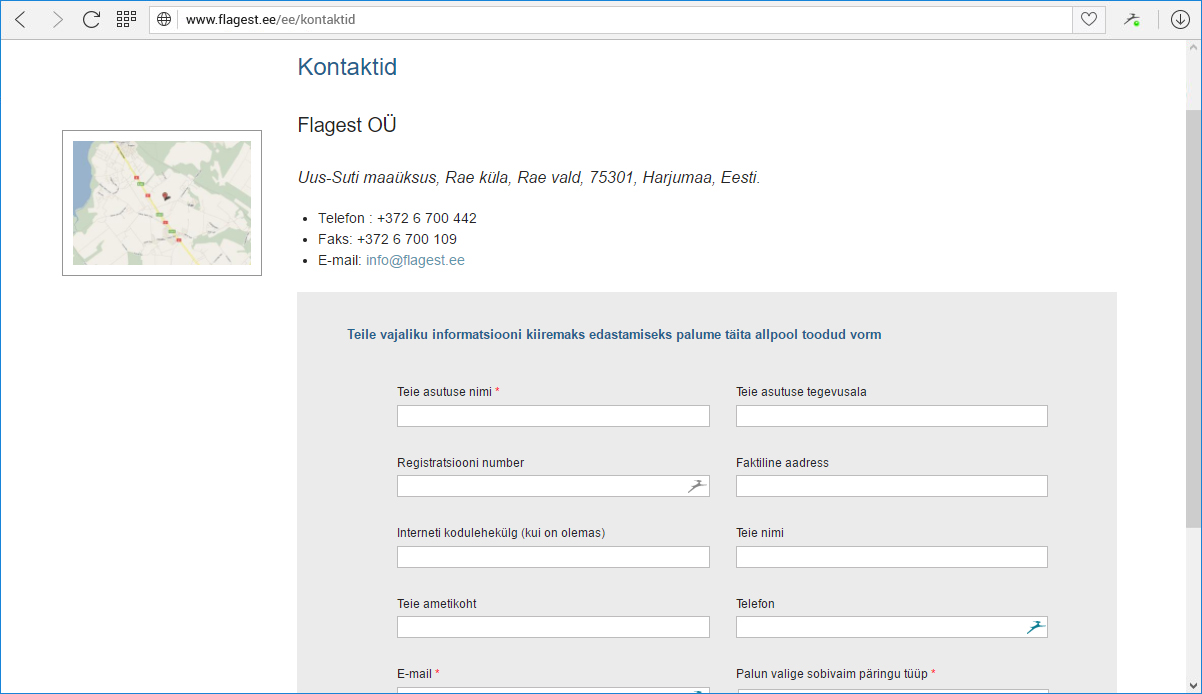Click the Teie ametikoht field
The height and width of the screenshot is (694, 1202).
click(553, 627)
